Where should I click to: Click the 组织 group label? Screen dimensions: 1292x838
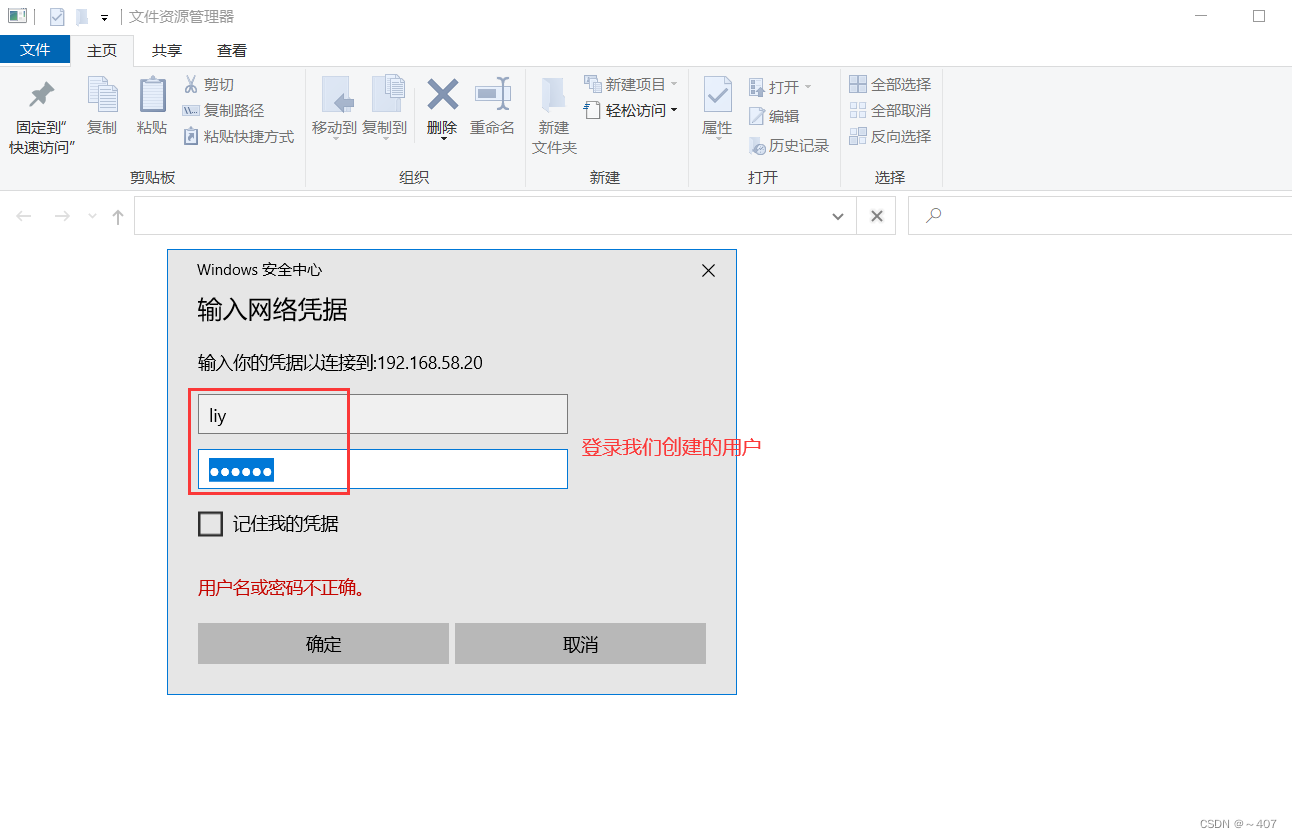(414, 177)
